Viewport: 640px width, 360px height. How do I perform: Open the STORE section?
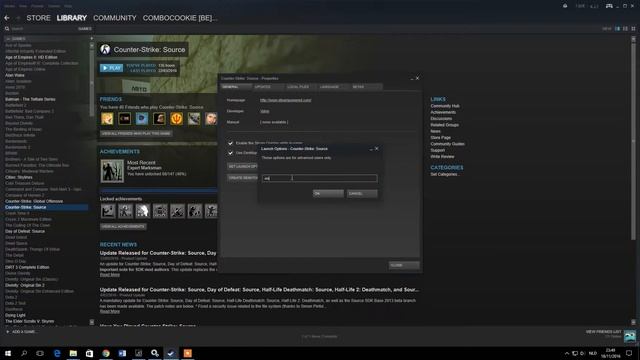pos(38,18)
